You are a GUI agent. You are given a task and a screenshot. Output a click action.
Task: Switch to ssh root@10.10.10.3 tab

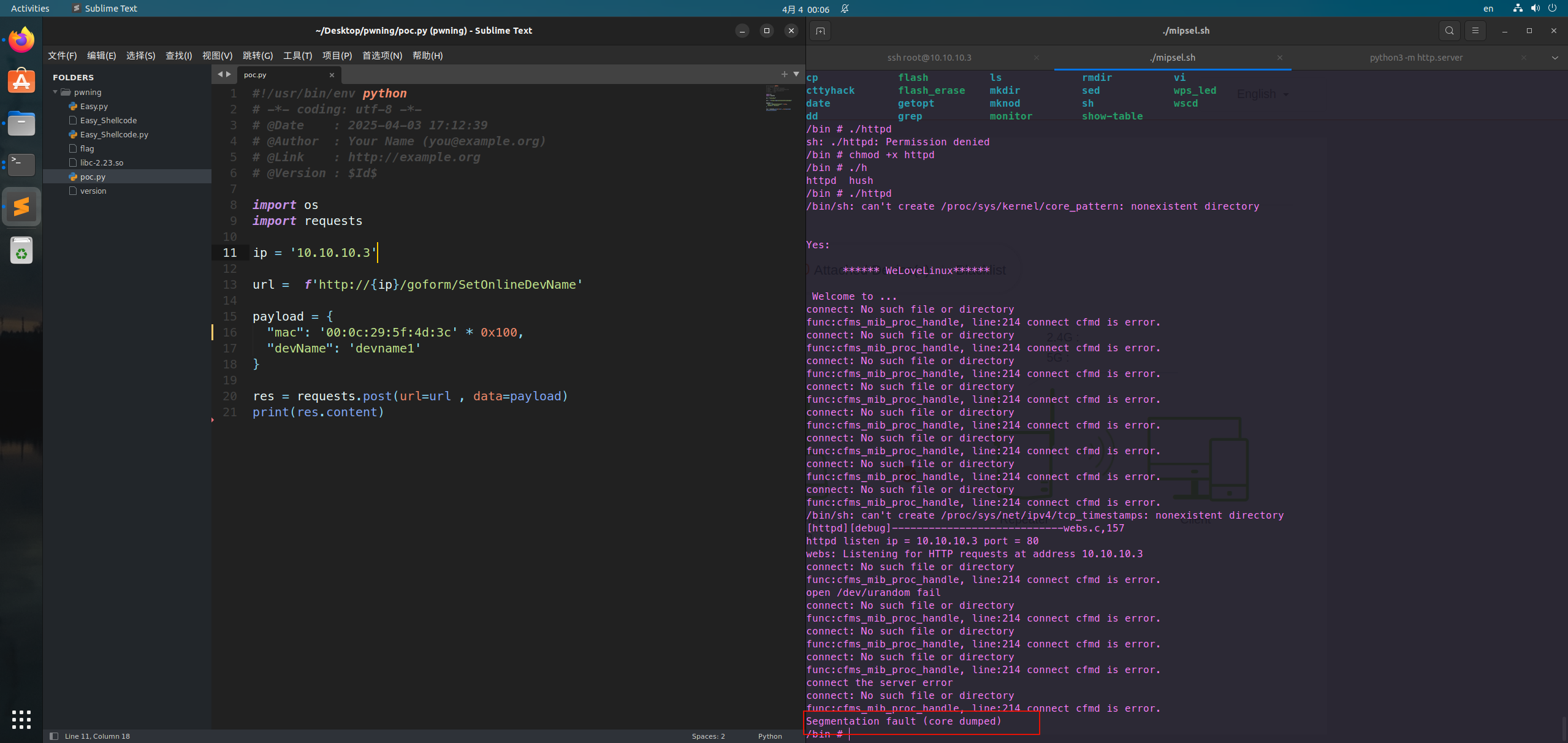pos(929,58)
